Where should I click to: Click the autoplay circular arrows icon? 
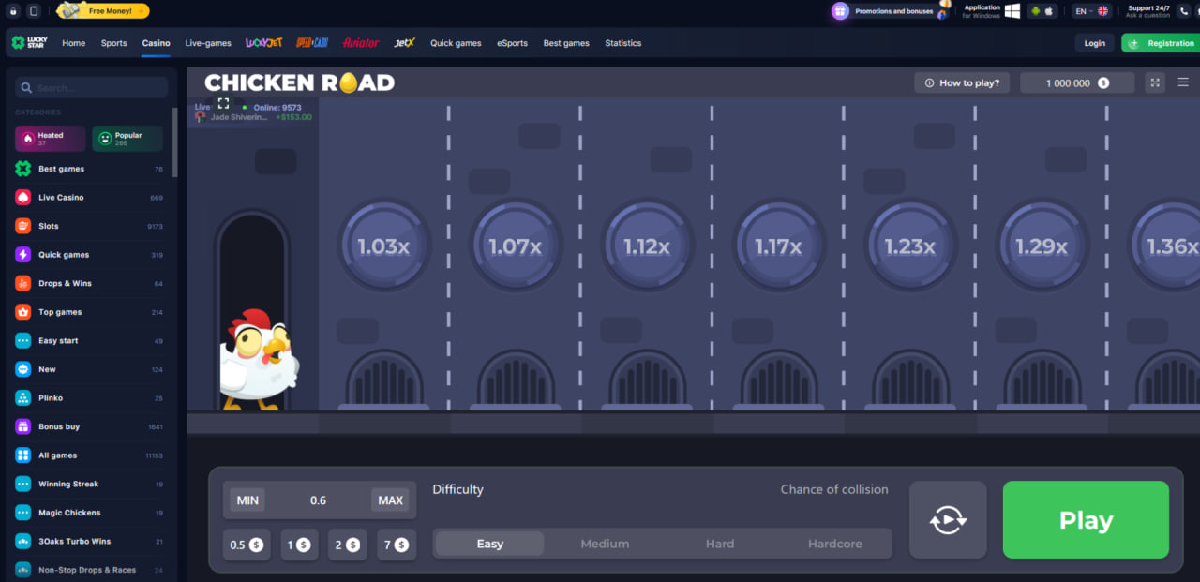pos(947,520)
